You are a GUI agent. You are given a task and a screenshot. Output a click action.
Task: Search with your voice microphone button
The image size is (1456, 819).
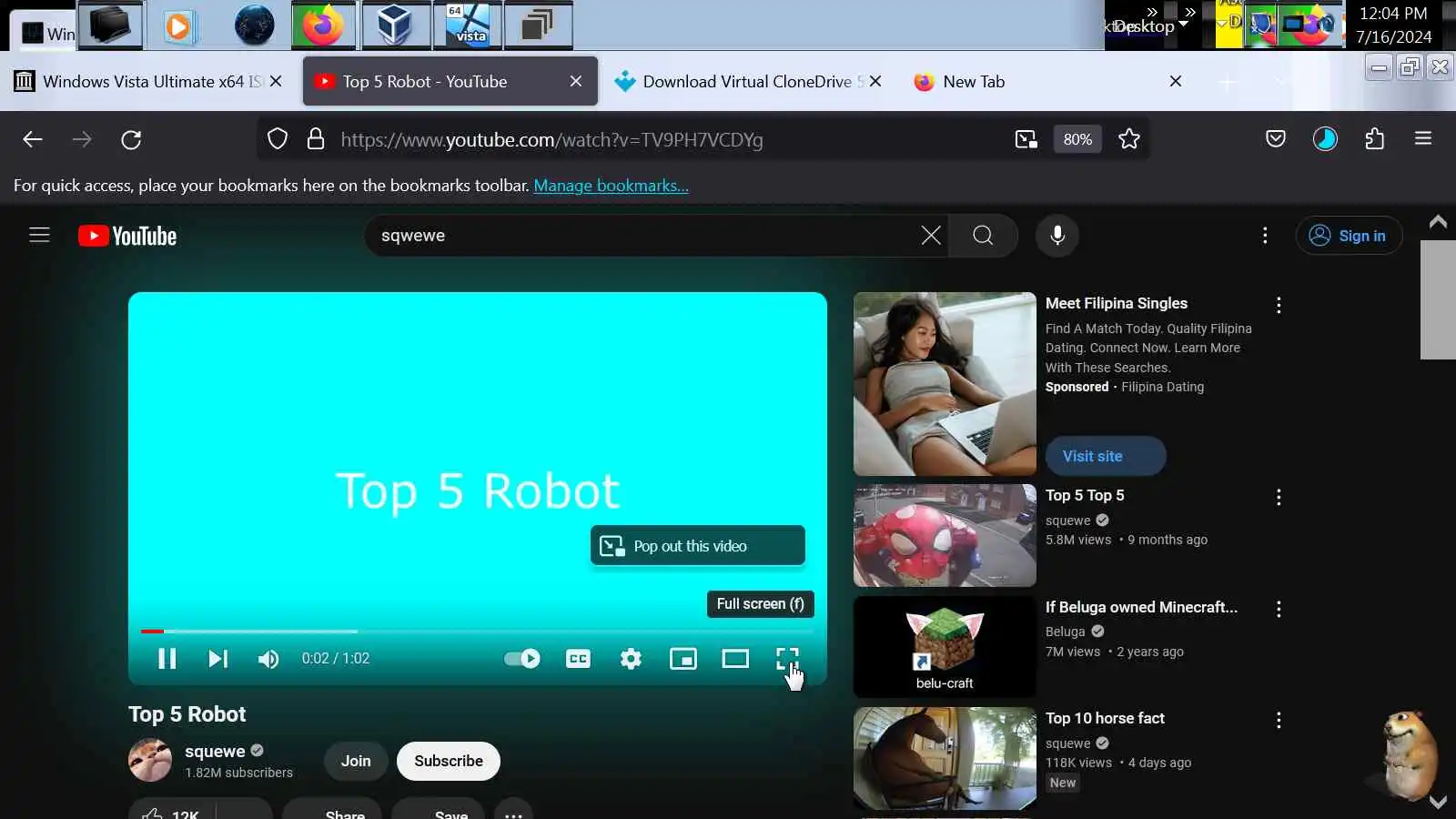point(1057,236)
